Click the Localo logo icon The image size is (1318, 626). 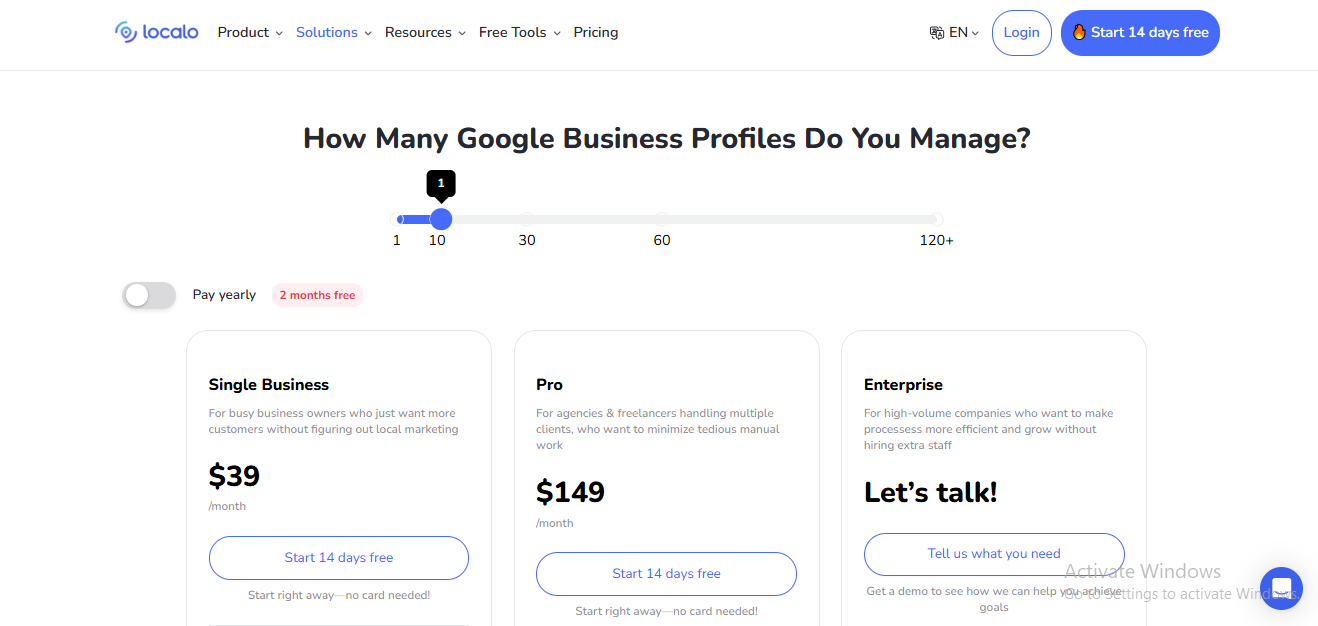[127, 32]
